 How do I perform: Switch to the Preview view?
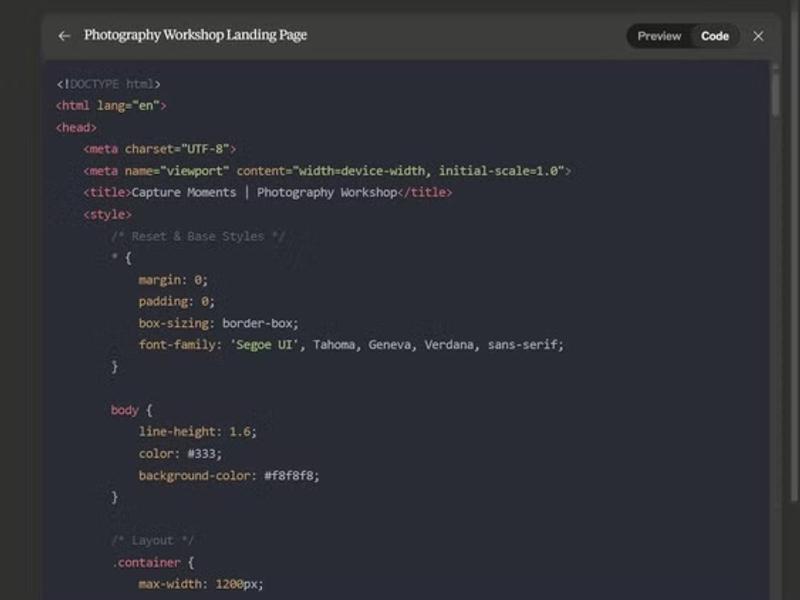click(659, 36)
